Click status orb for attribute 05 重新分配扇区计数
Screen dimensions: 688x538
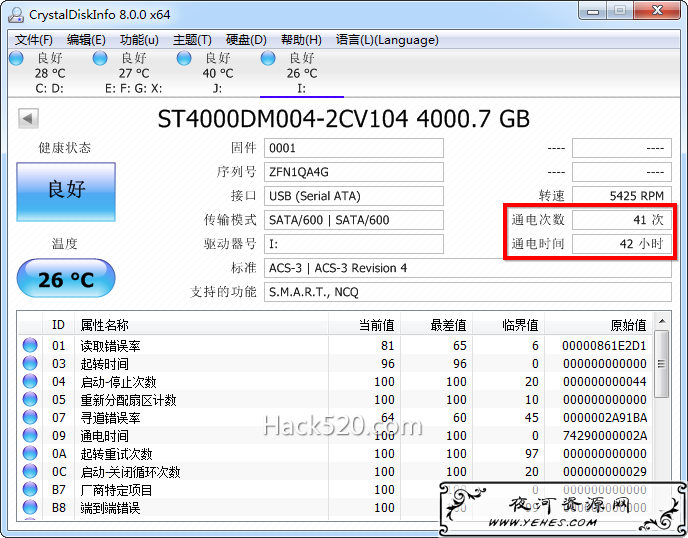30,399
